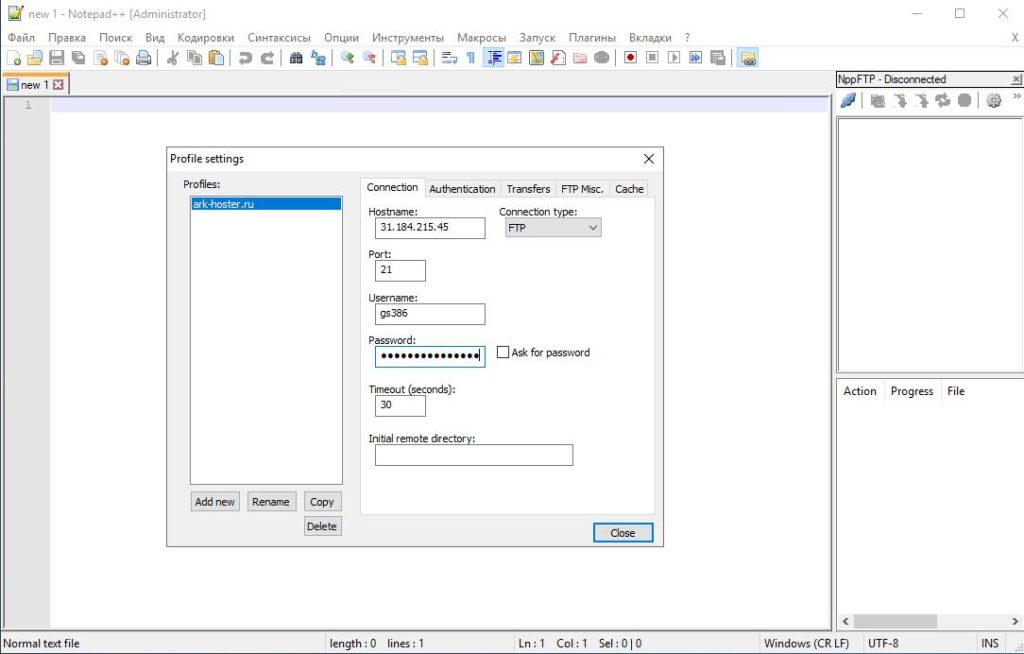Open NppFTP settings gear icon
This screenshot has height=654, width=1024.
coord(993,101)
